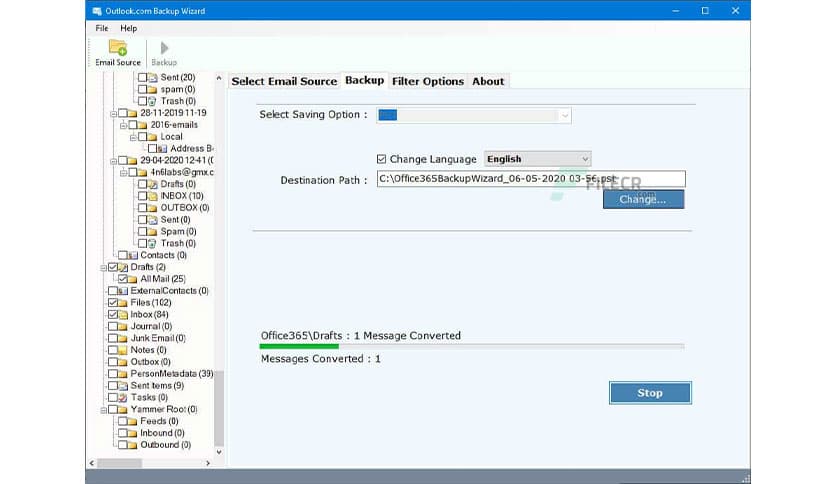
Task: Click the Address B- contact card icon
Action: click(162, 149)
